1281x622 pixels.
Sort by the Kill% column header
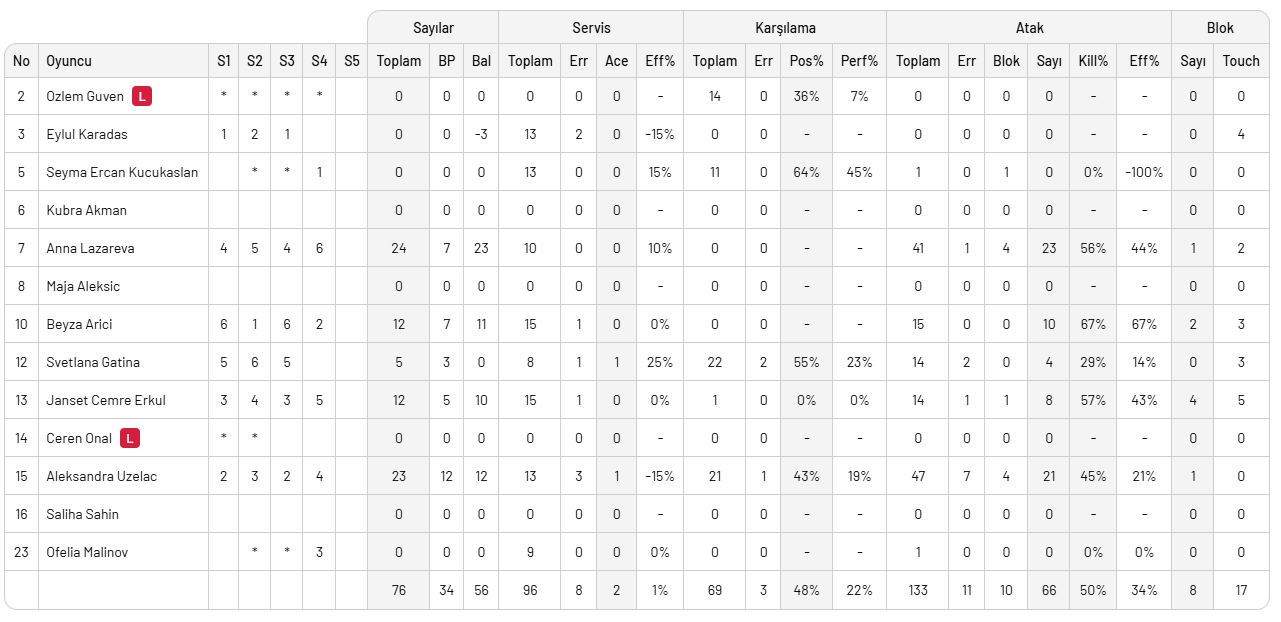(1093, 61)
